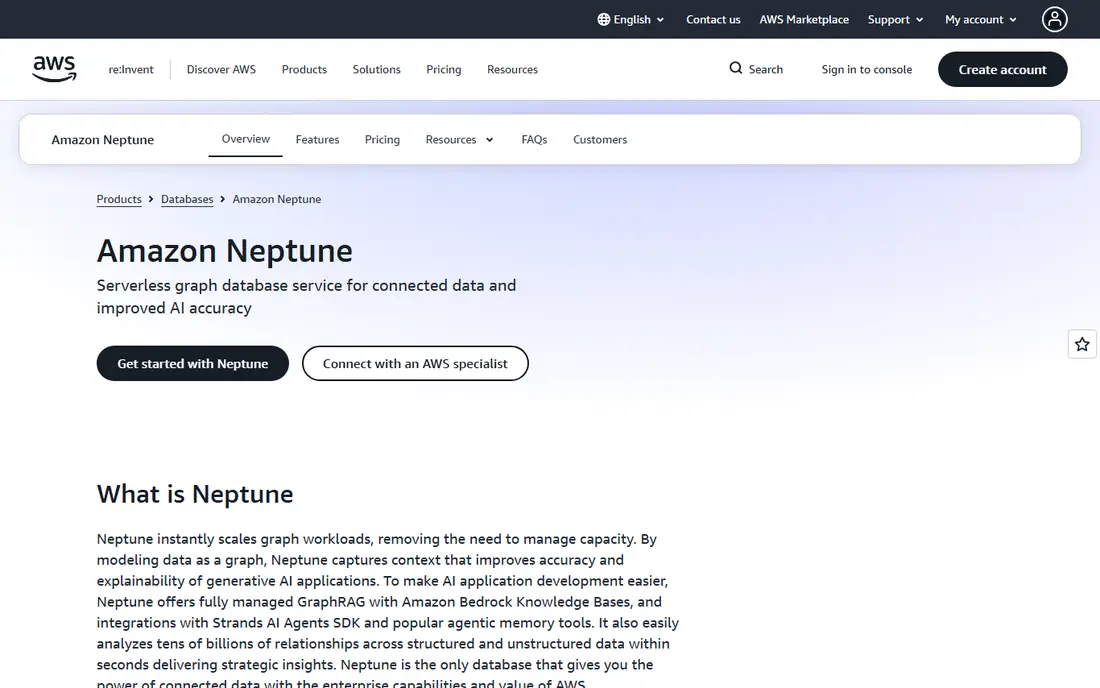The height and width of the screenshot is (688, 1100).
Task: Switch to the Neptune Pricing tab
Action: [x=382, y=140]
